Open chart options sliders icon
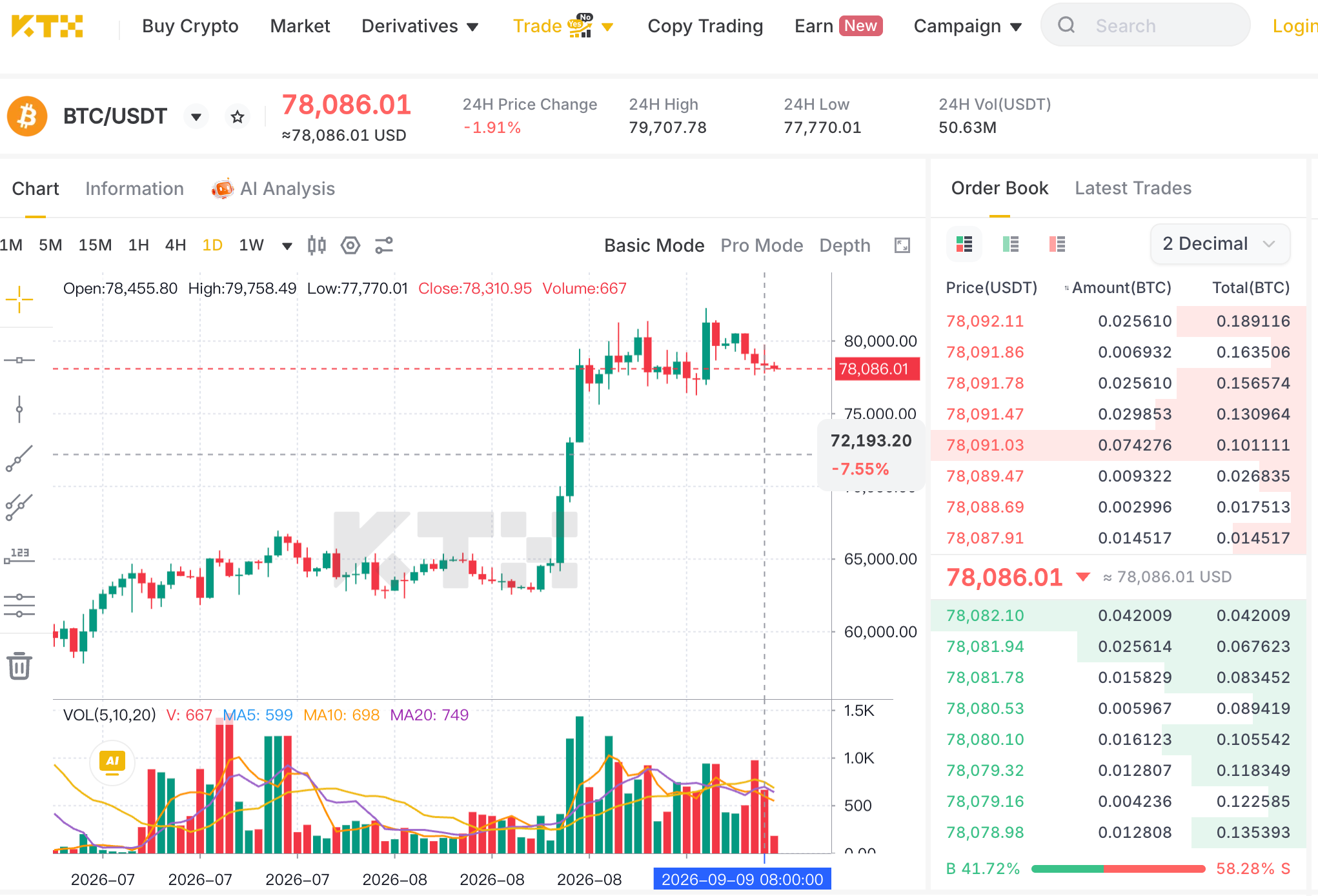 [384, 245]
